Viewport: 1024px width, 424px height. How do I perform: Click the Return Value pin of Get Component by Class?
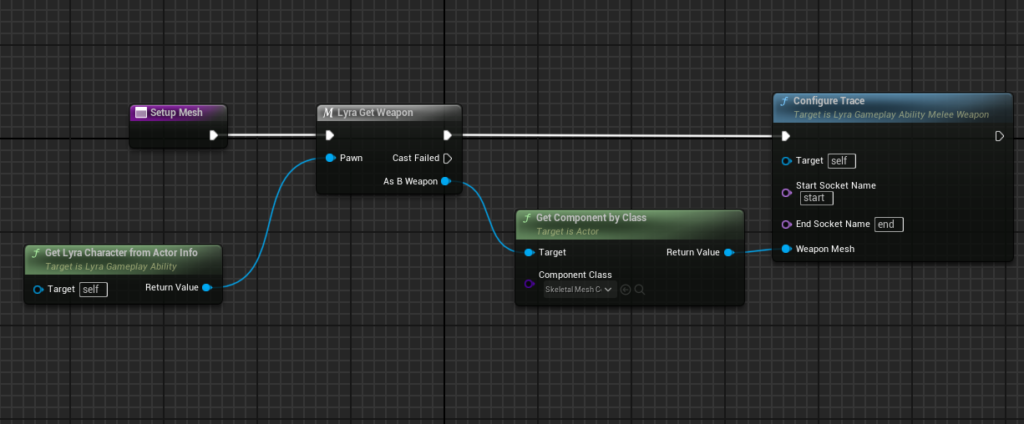tap(728, 253)
